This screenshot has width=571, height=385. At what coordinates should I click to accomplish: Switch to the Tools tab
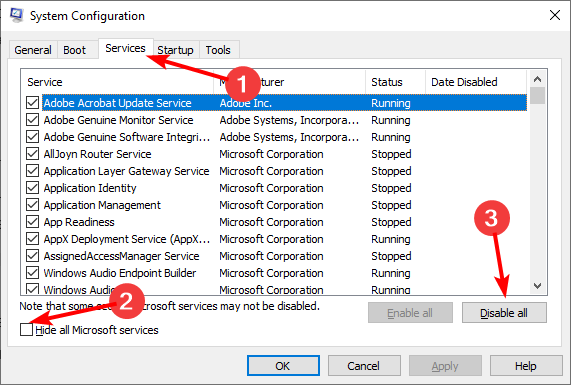tap(218, 50)
